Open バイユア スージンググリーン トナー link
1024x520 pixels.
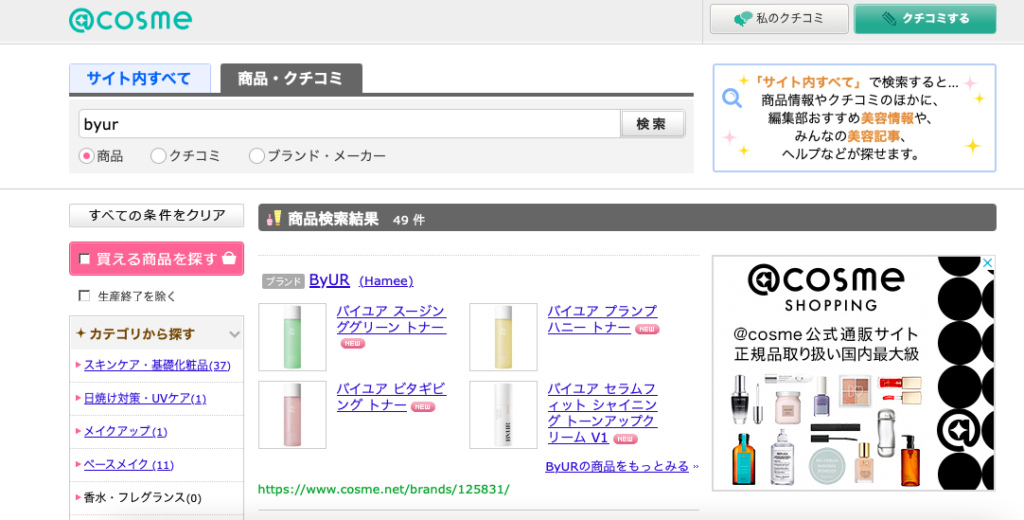[391, 319]
